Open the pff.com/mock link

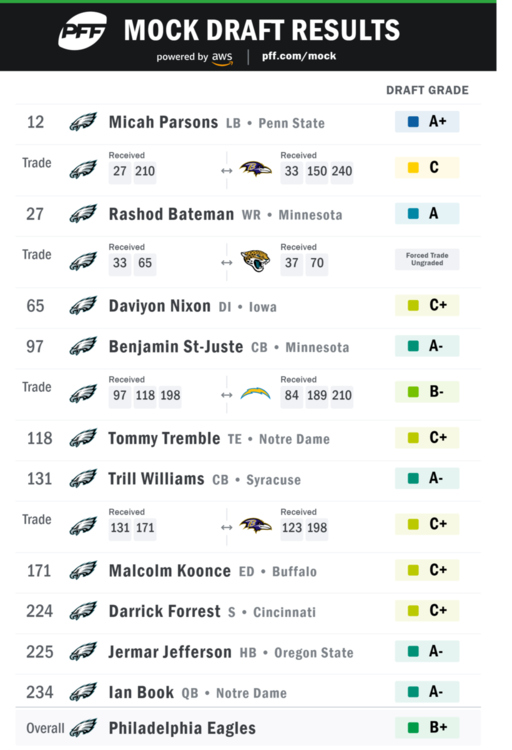(x=299, y=56)
